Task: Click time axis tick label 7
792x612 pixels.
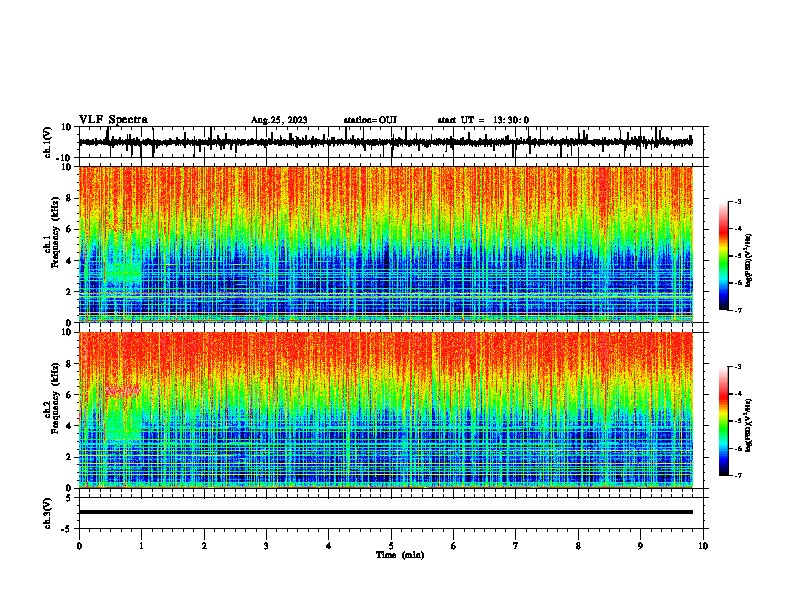Action: (x=516, y=546)
